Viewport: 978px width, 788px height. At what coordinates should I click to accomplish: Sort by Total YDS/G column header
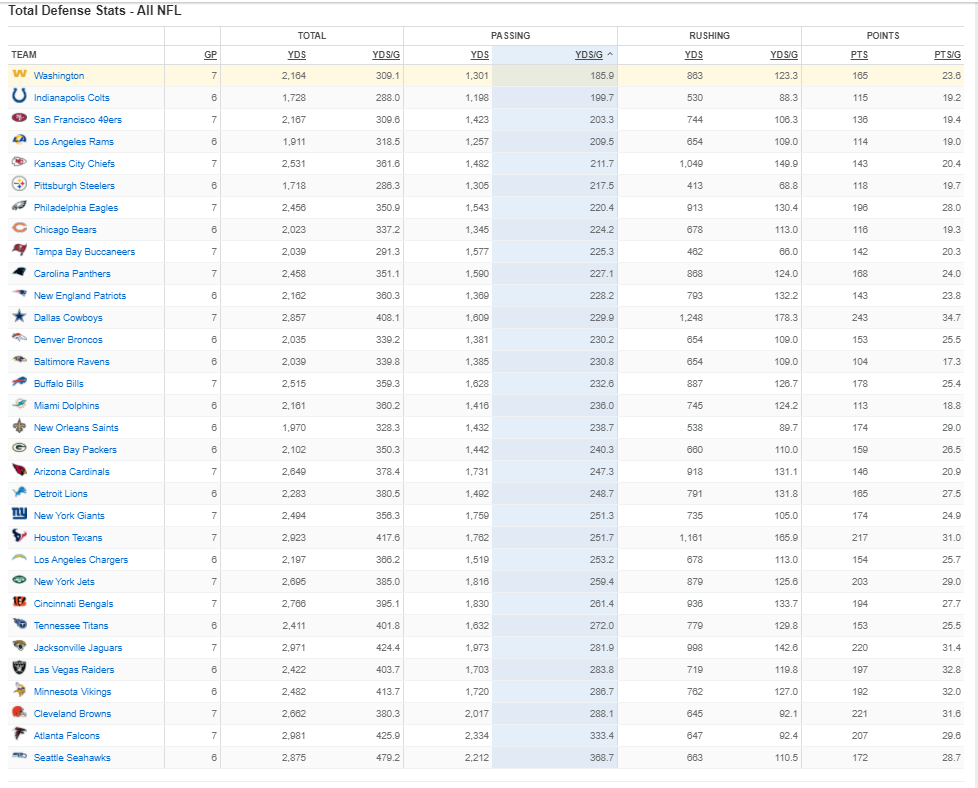point(386,55)
